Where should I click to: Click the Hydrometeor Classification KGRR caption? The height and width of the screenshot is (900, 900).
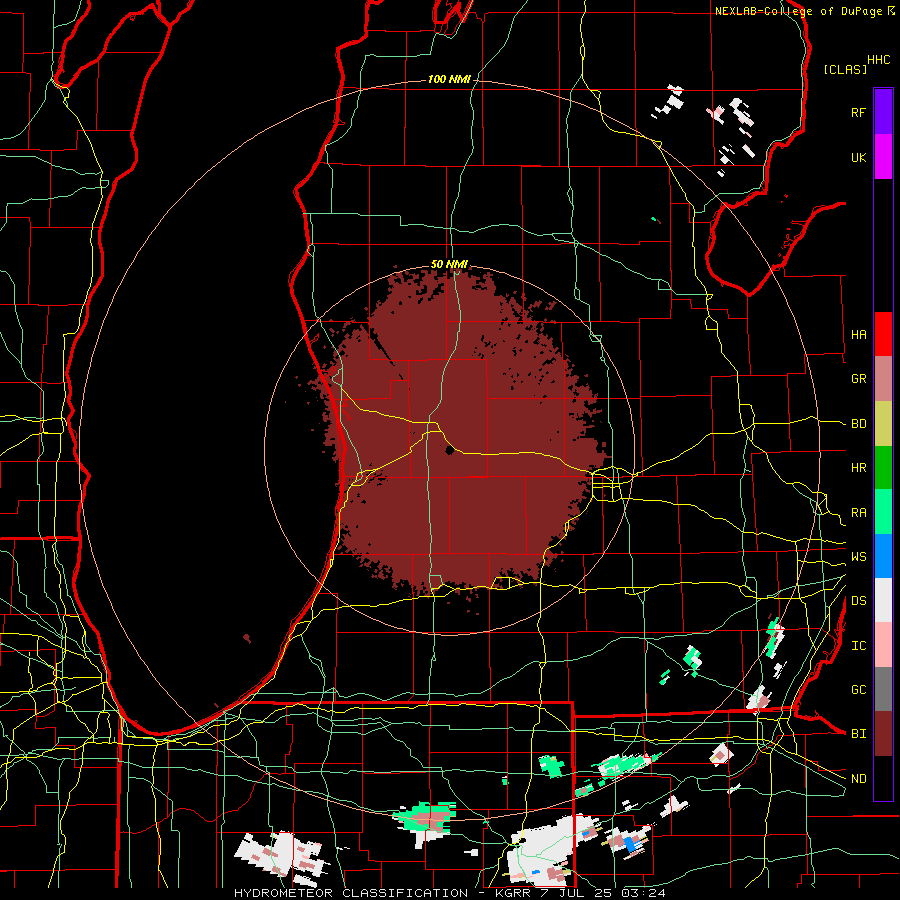tap(450, 893)
